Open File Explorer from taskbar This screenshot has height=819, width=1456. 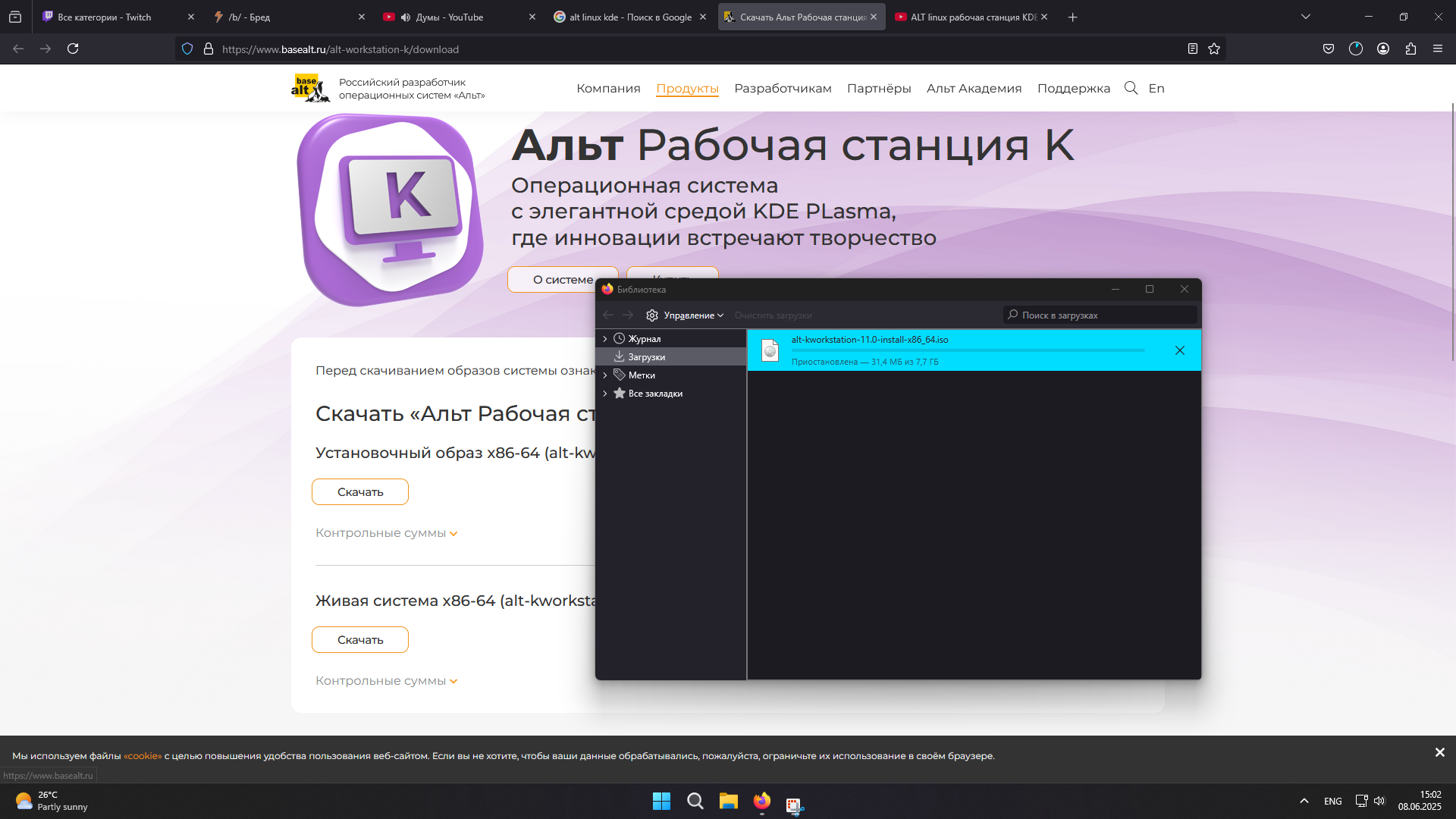(728, 802)
